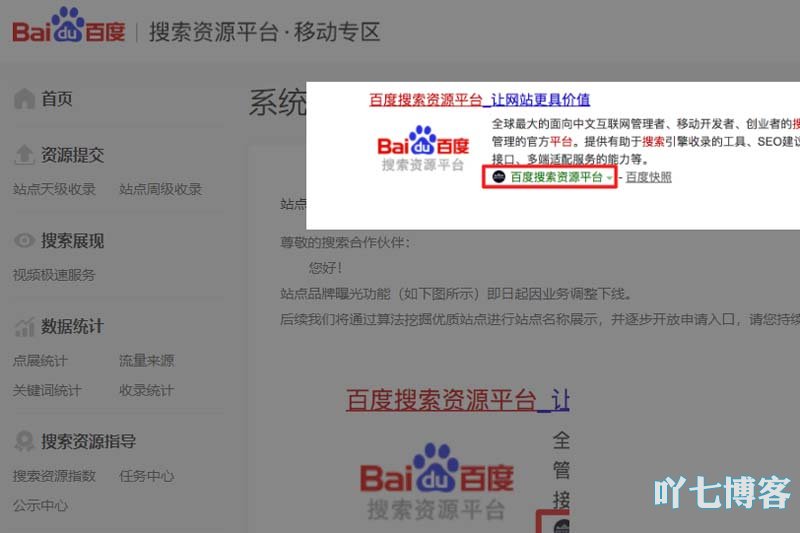Click the eye icon beside 搜索展现
This screenshot has width=800, height=533.
pyautogui.click(x=24, y=240)
